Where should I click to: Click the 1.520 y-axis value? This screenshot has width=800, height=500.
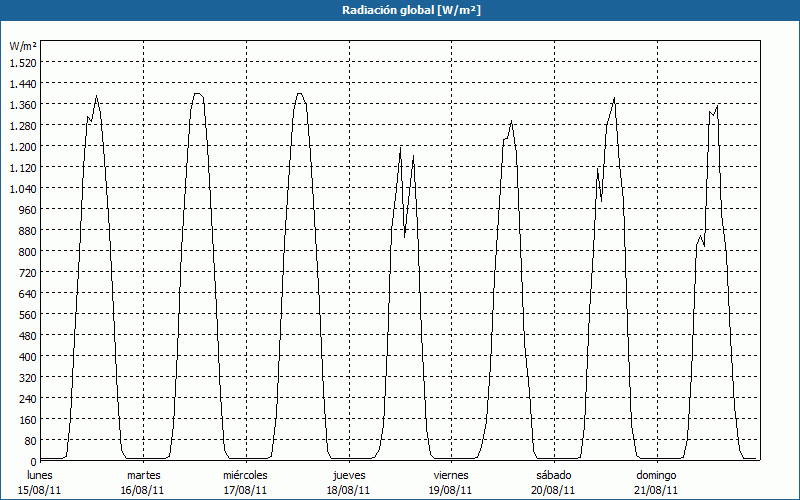pyautogui.click(x=21, y=62)
